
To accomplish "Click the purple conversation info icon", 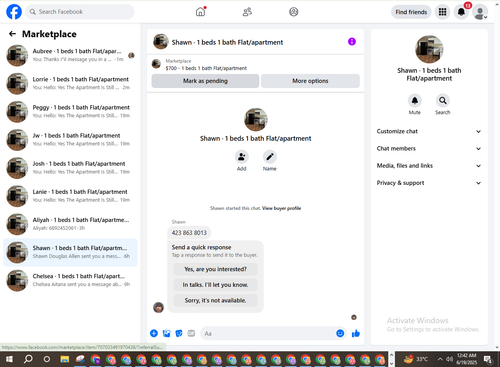I will click(352, 42).
